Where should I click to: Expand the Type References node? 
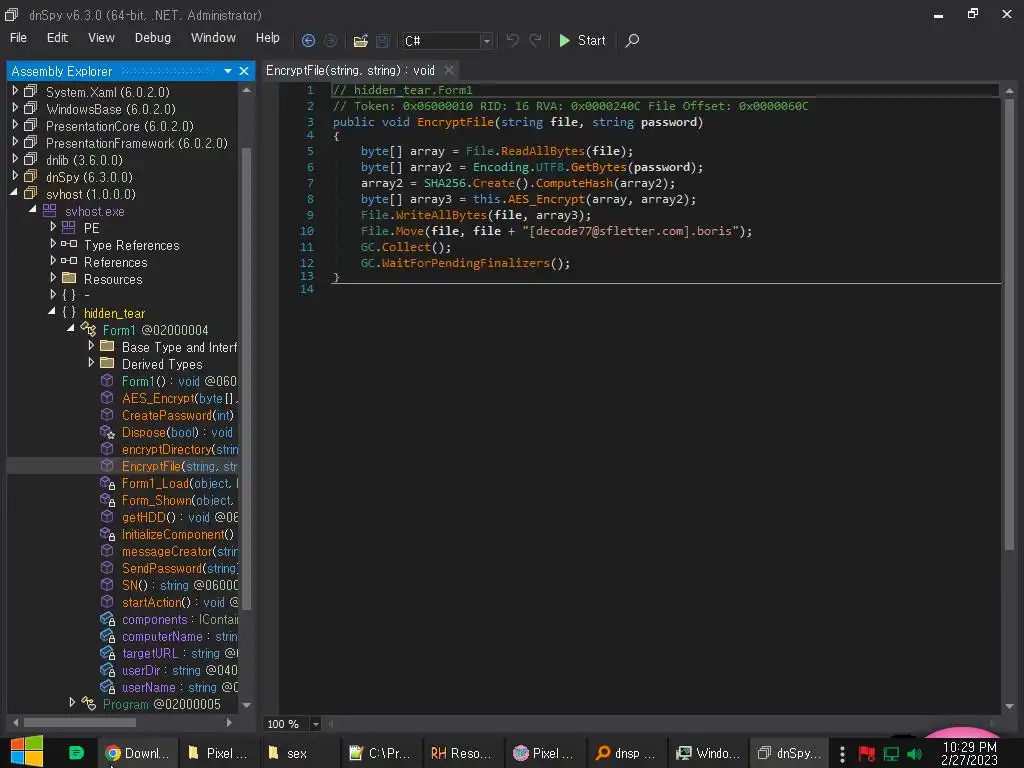click(53, 244)
